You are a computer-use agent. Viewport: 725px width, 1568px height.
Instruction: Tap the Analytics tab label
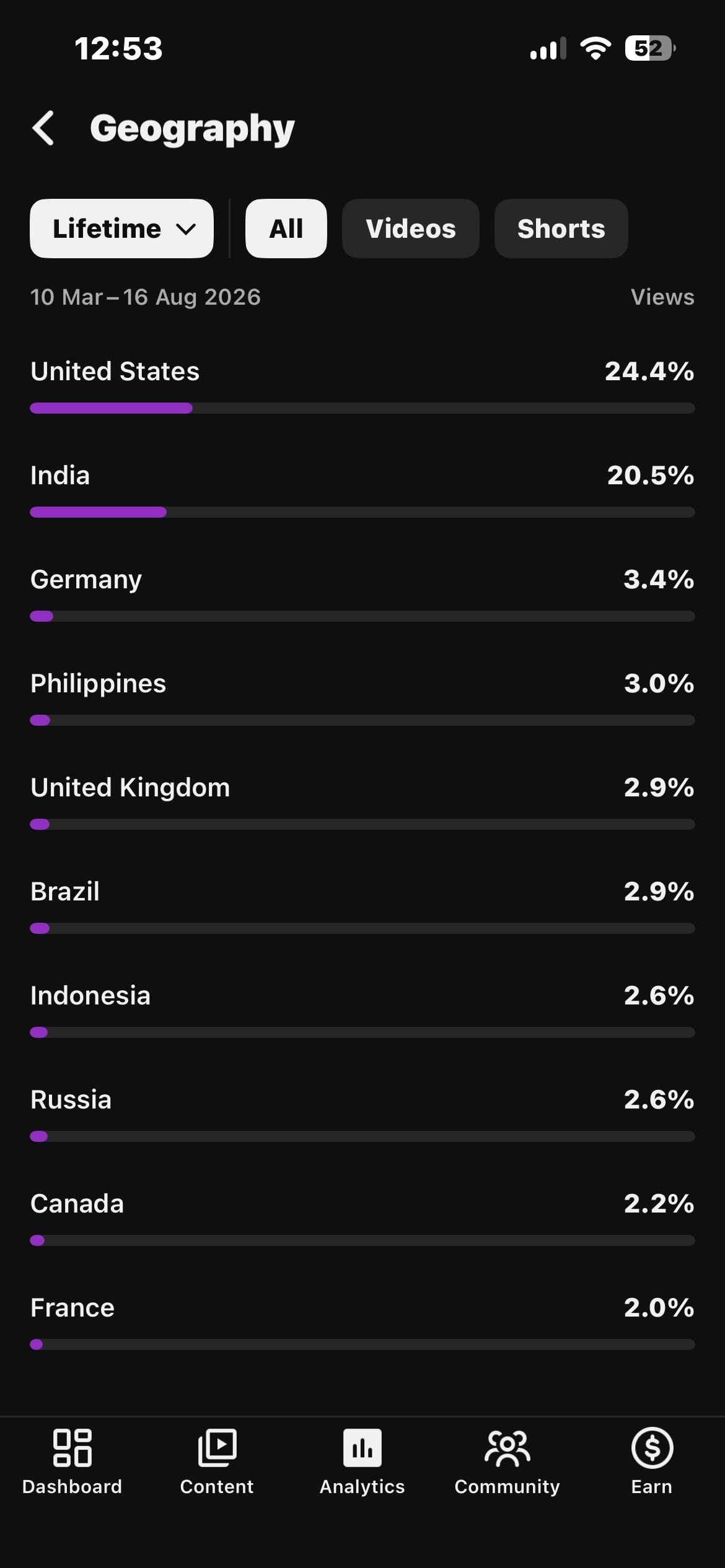point(362,1487)
